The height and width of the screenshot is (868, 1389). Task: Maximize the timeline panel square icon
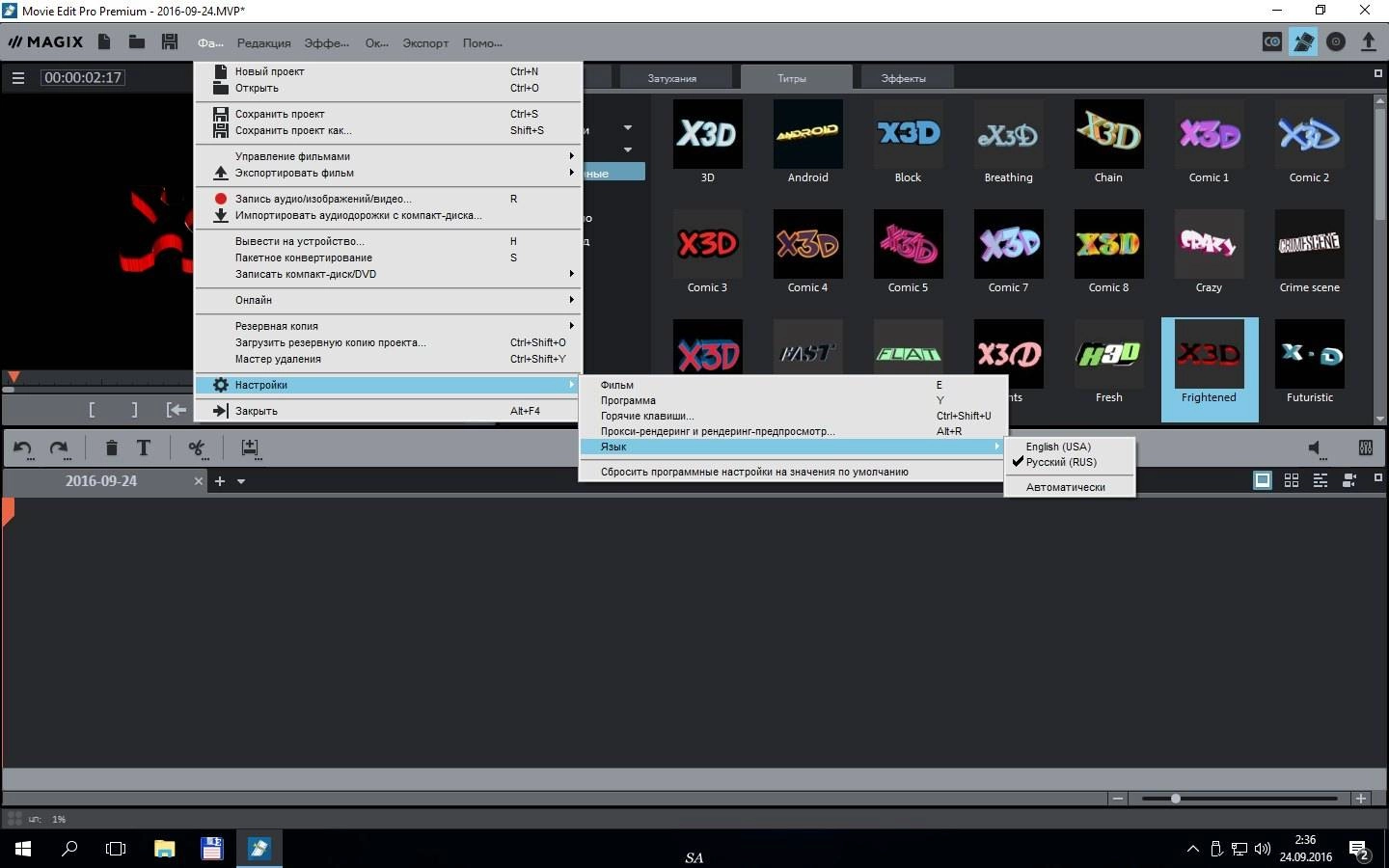1377,478
